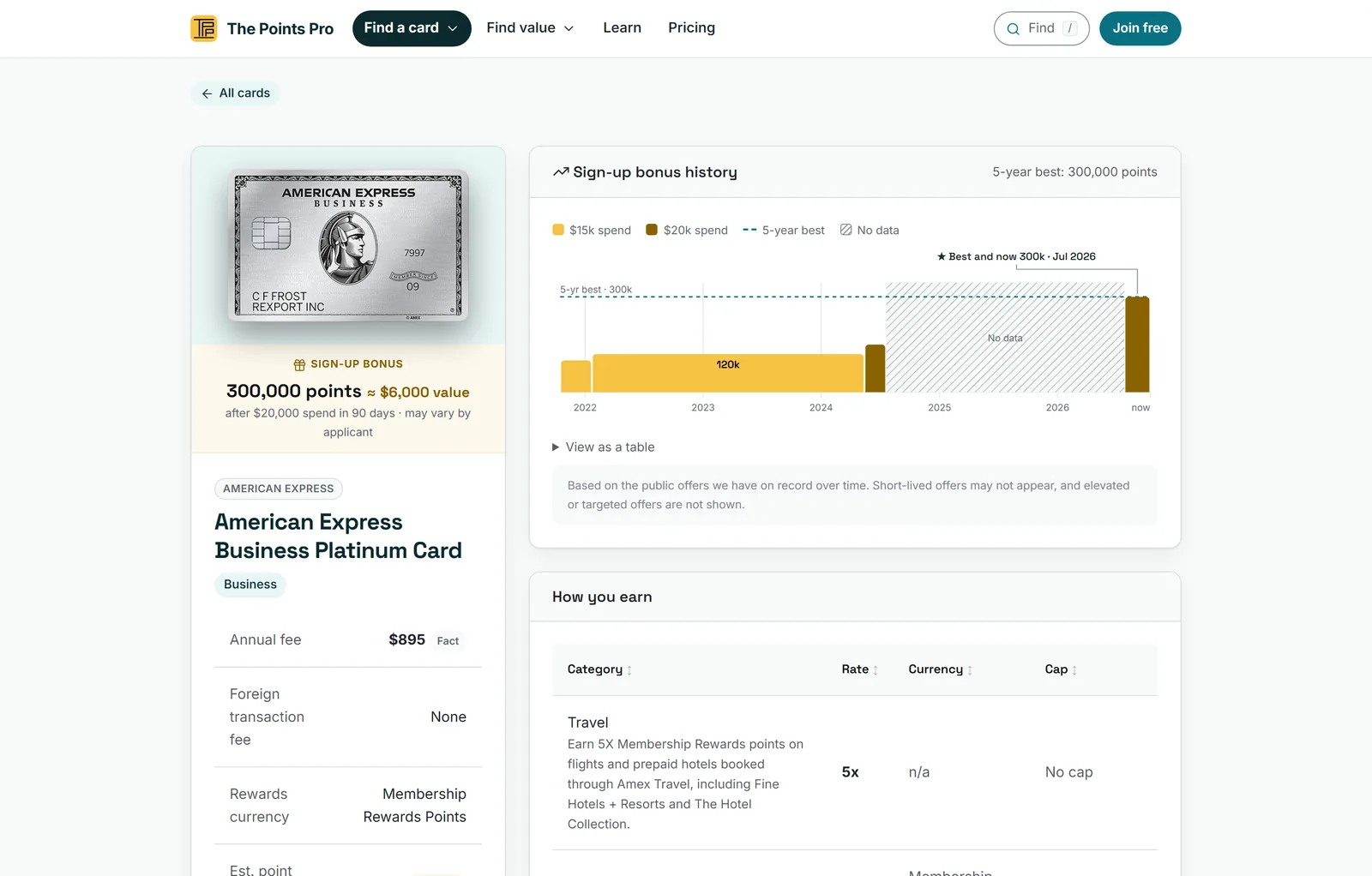This screenshot has width=1372, height=876.
Task: Click the Business category tag
Action: click(x=250, y=585)
